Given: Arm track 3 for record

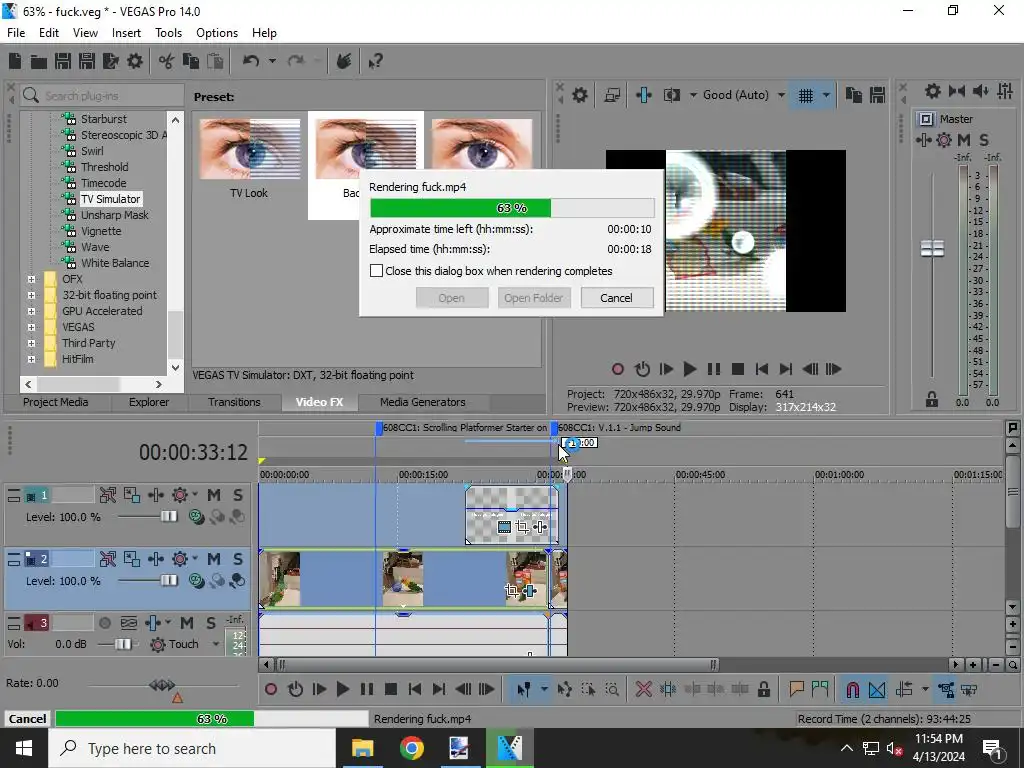Looking at the screenshot, I should pos(104,623).
